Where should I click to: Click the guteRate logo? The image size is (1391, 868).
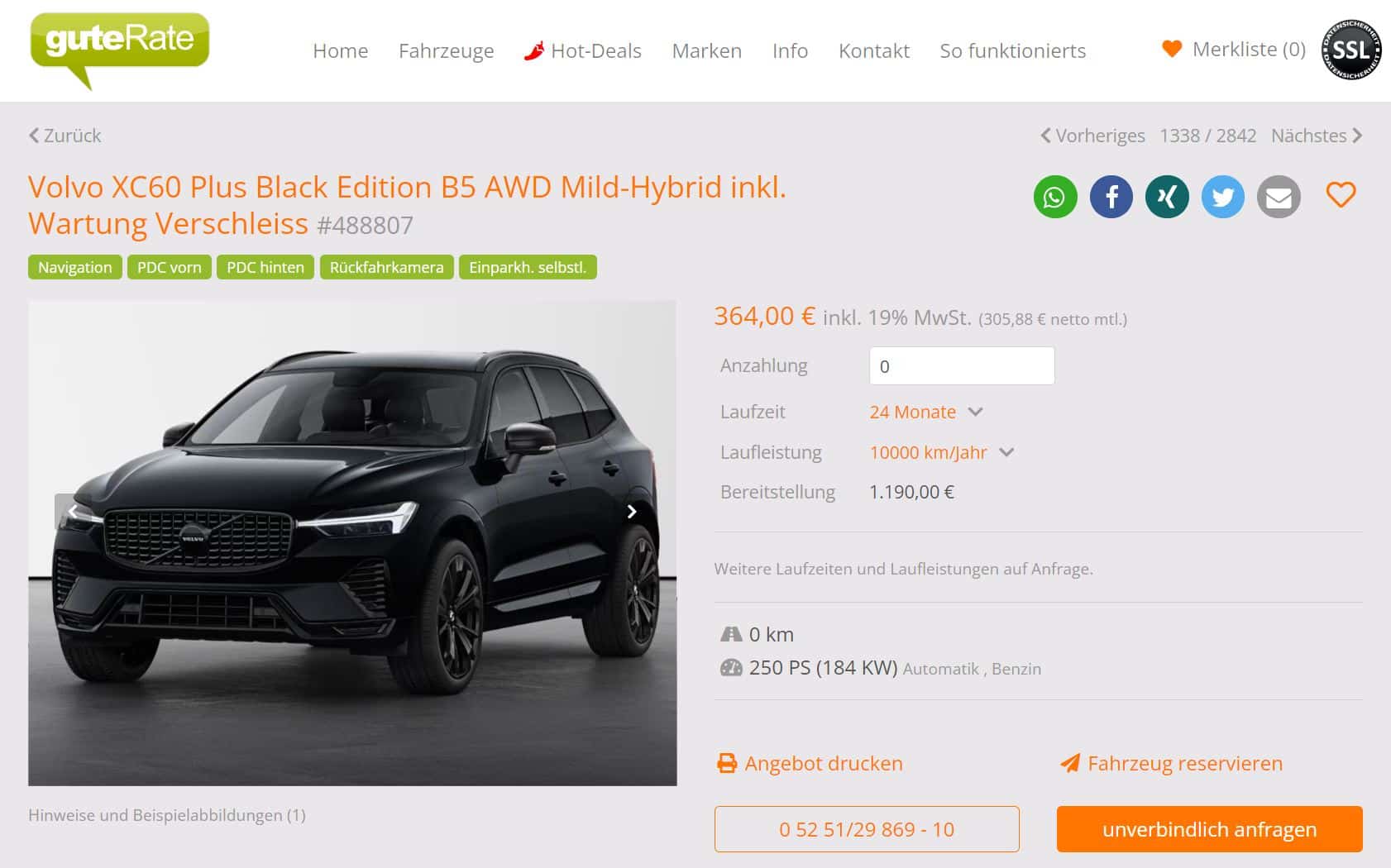119,48
